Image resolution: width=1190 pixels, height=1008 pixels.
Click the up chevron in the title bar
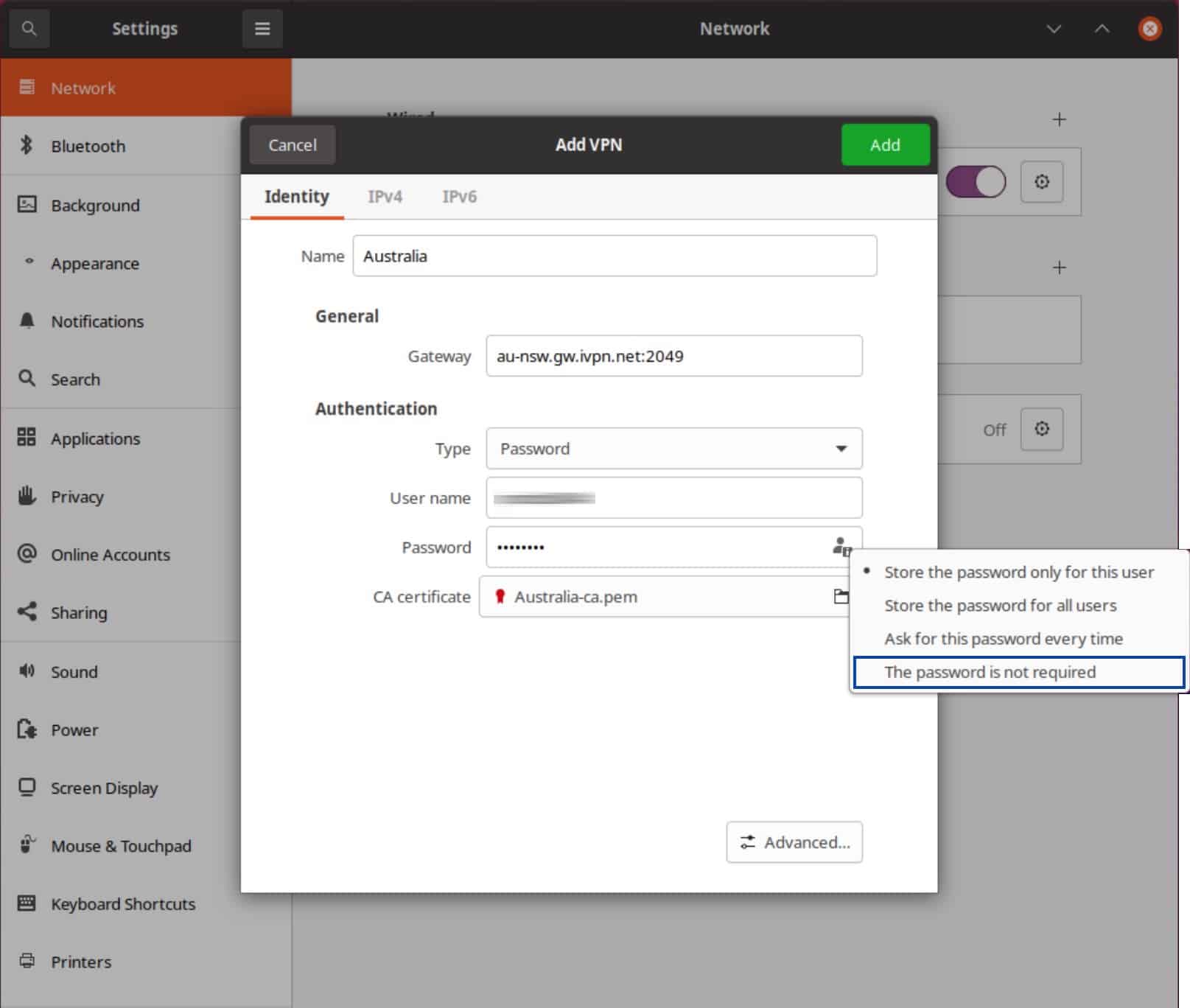click(1102, 29)
